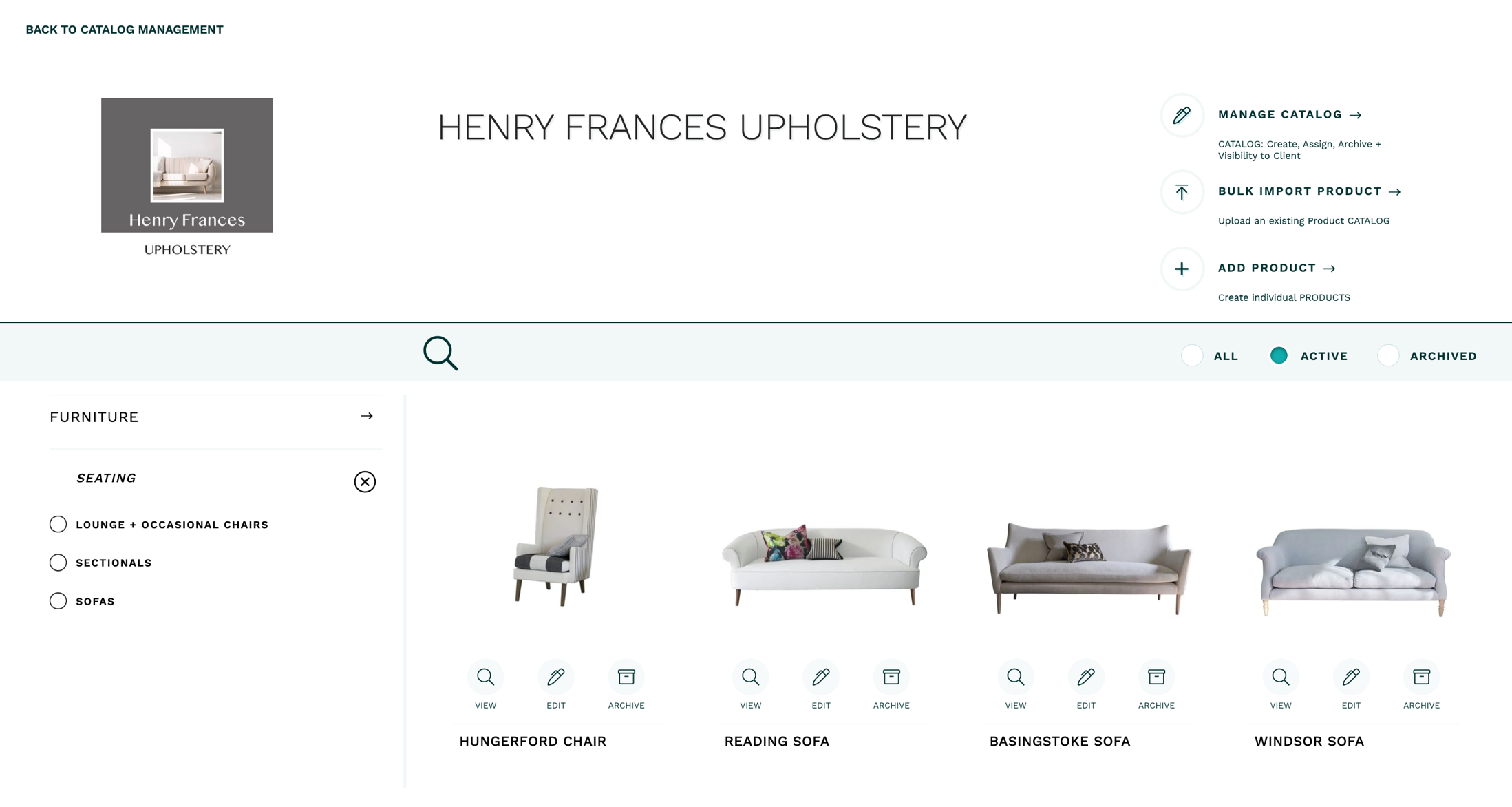Image resolution: width=1512 pixels, height=807 pixels.
Task: Click the Windsor Sofa product name
Action: coord(1308,741)
